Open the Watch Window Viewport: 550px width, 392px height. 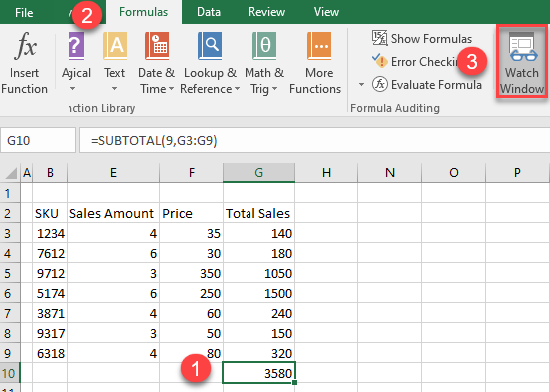coord(522,62)
